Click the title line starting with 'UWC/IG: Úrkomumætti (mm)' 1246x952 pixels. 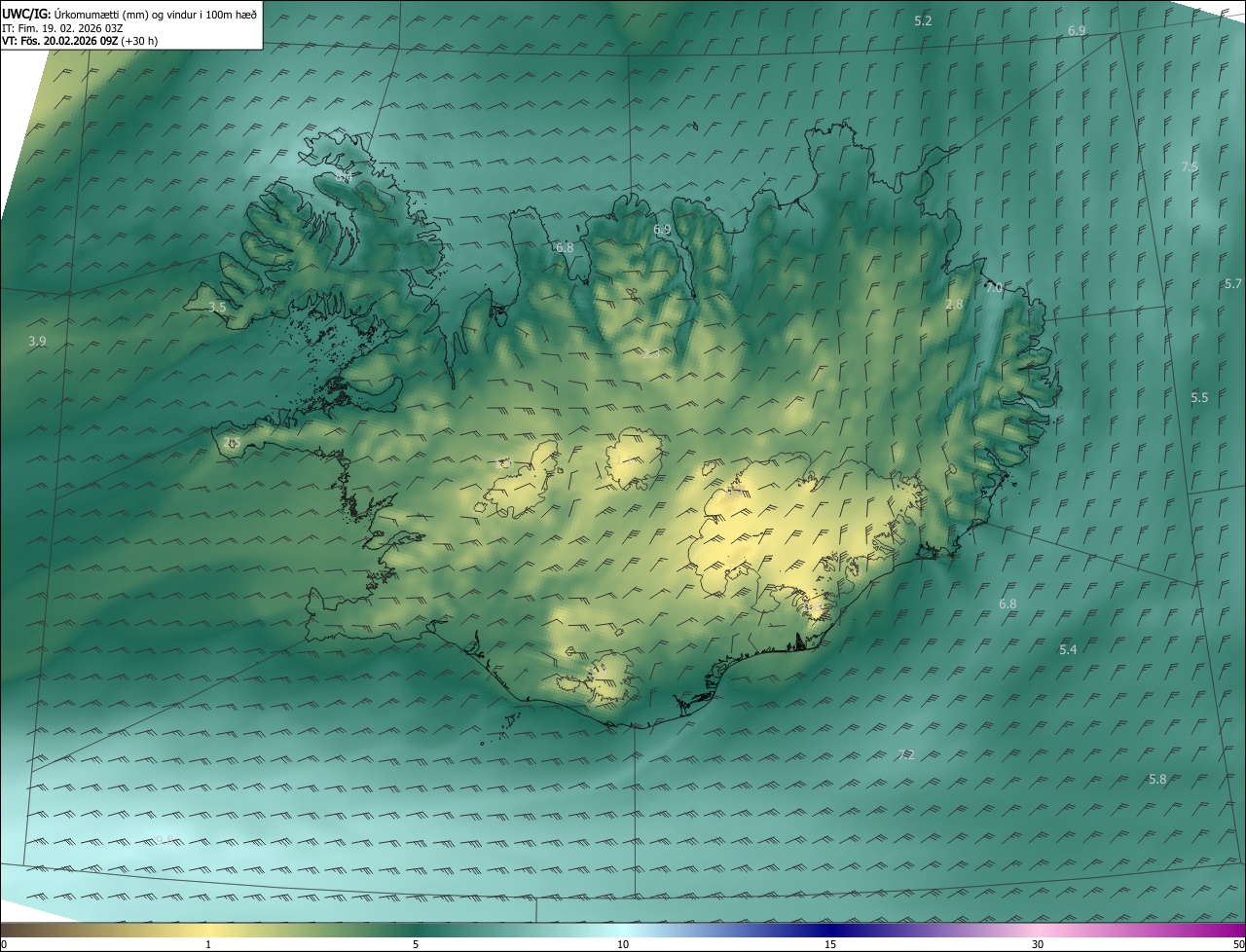129,13
